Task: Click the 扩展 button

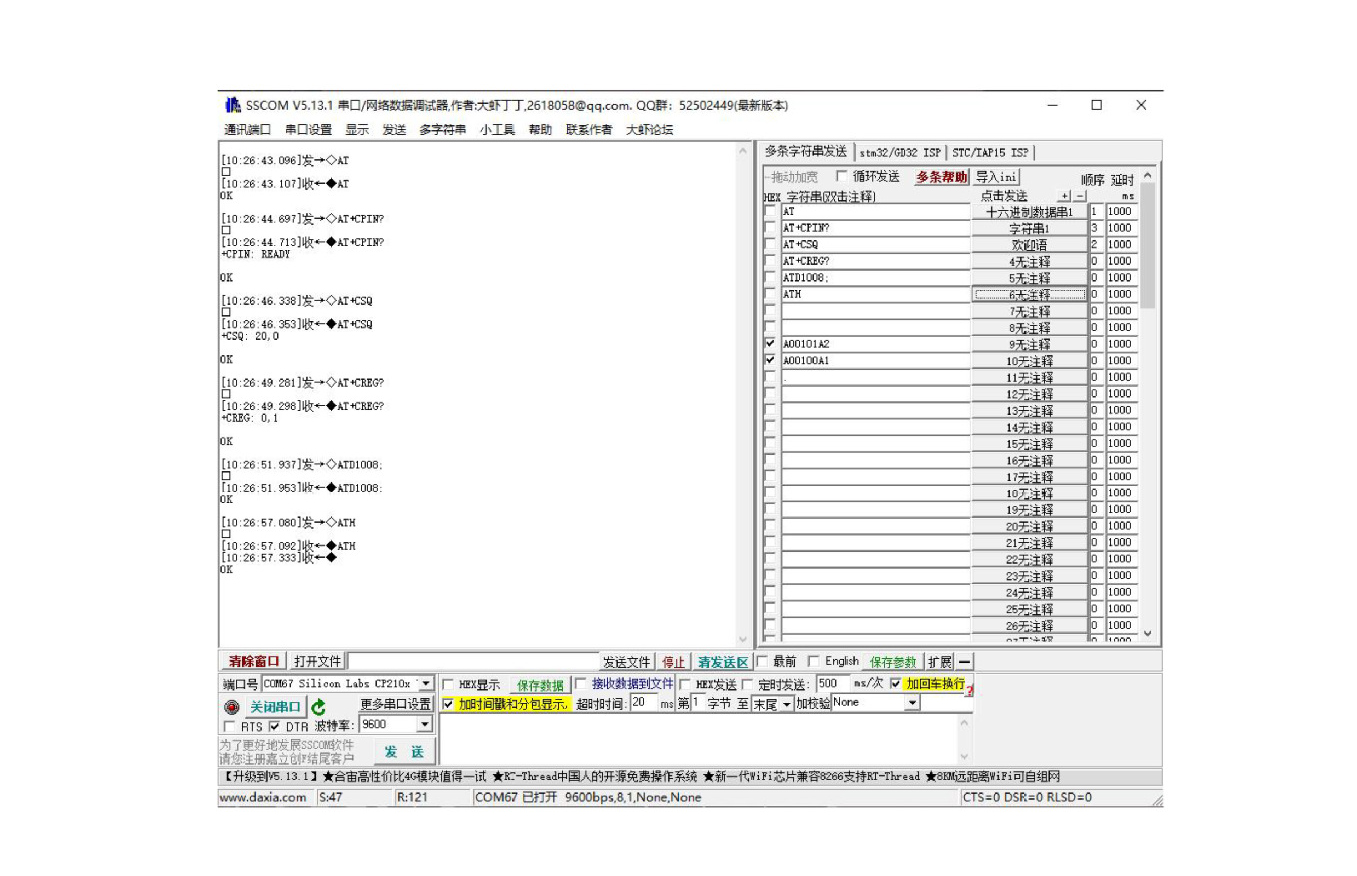Action: (940, 662)
